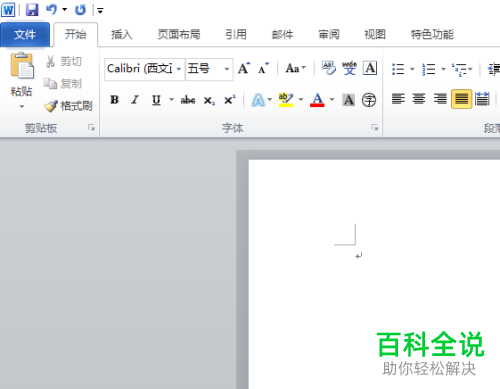
Task: Open the 视图 tab
Action: point(375,34)
